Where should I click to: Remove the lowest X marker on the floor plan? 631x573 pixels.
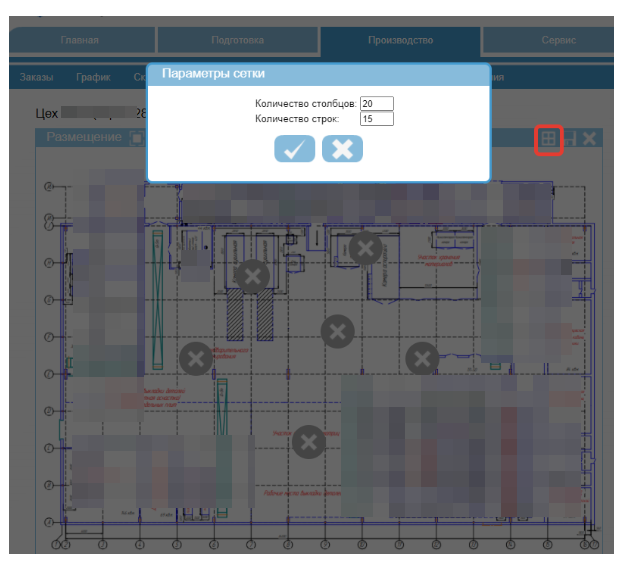pos(309,440)
